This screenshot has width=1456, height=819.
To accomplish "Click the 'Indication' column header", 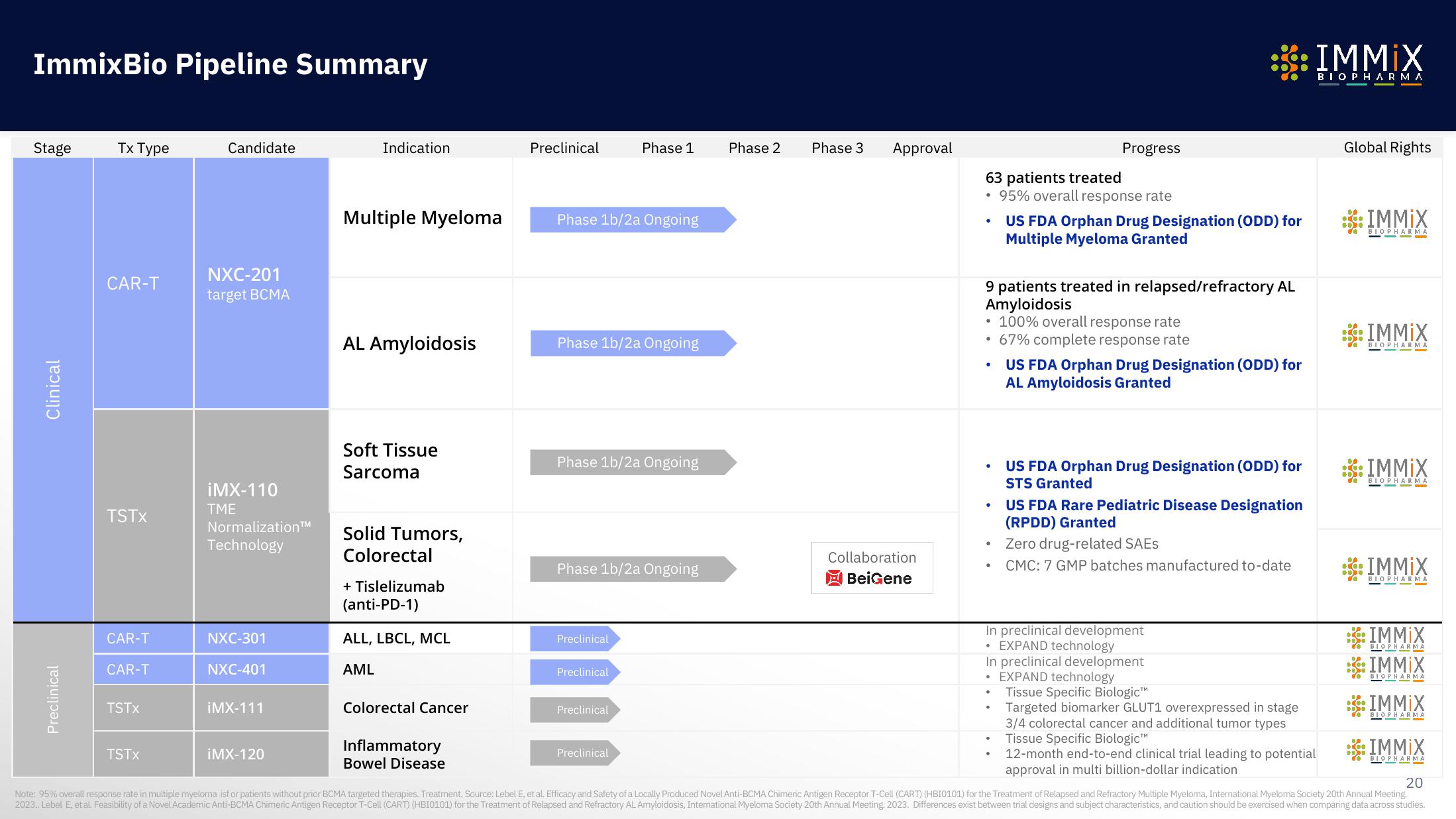I will coord(416,148).
